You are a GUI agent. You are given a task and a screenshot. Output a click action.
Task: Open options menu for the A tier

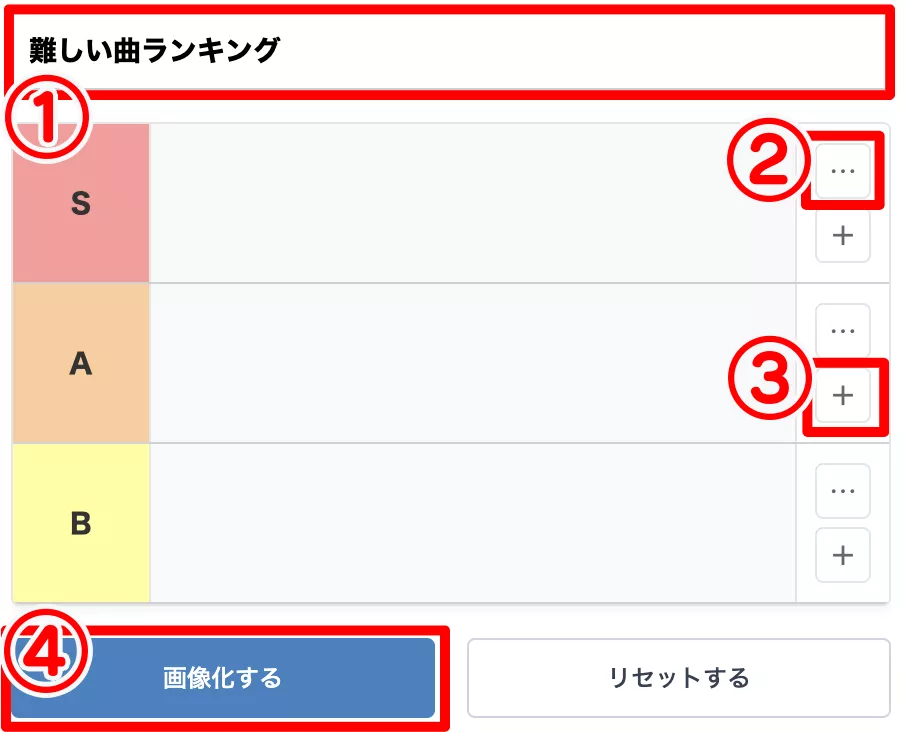click(x=842, y=329)
